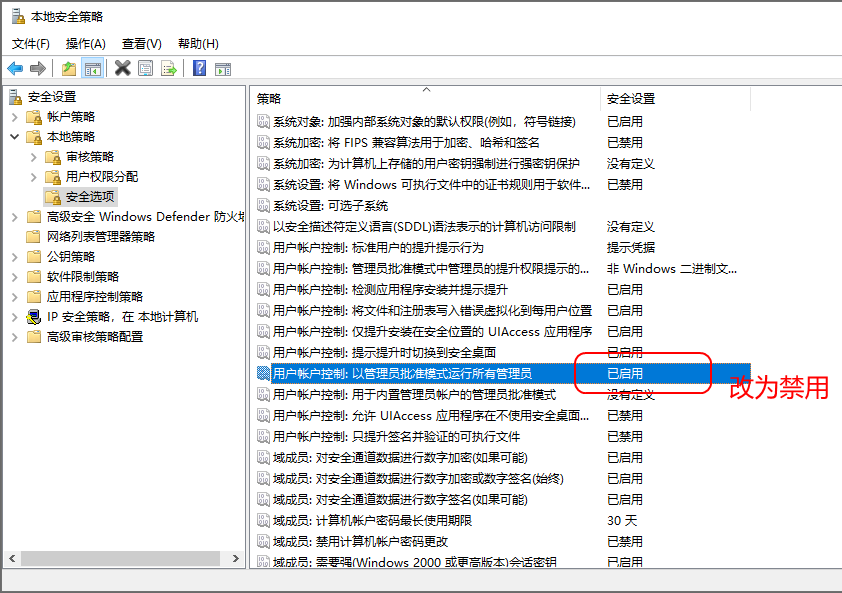Click the Export list toolbar icon

pyautogui.click(x=169, y=69)
